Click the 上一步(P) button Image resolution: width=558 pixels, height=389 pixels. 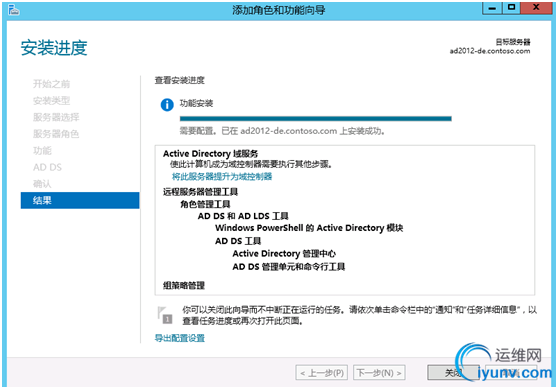pyautogui.click(x=322, y=373)
